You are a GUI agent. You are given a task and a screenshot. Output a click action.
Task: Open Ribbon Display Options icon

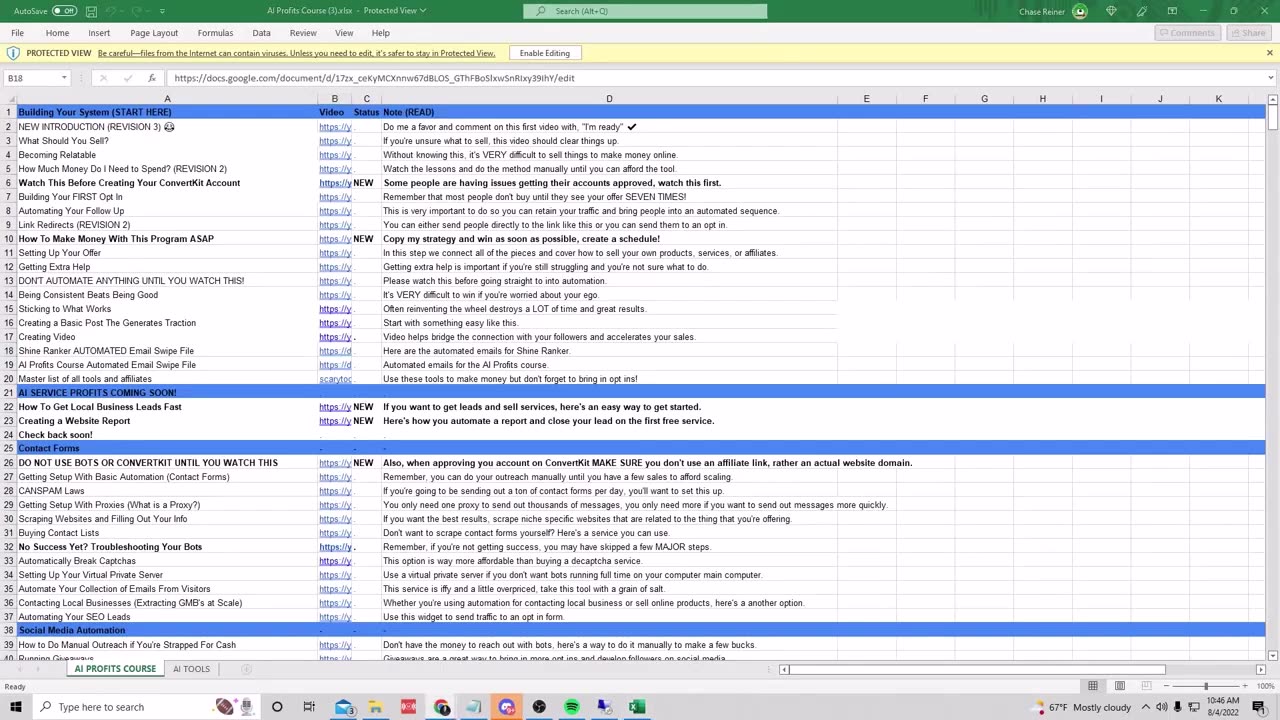coord(1172,11)
